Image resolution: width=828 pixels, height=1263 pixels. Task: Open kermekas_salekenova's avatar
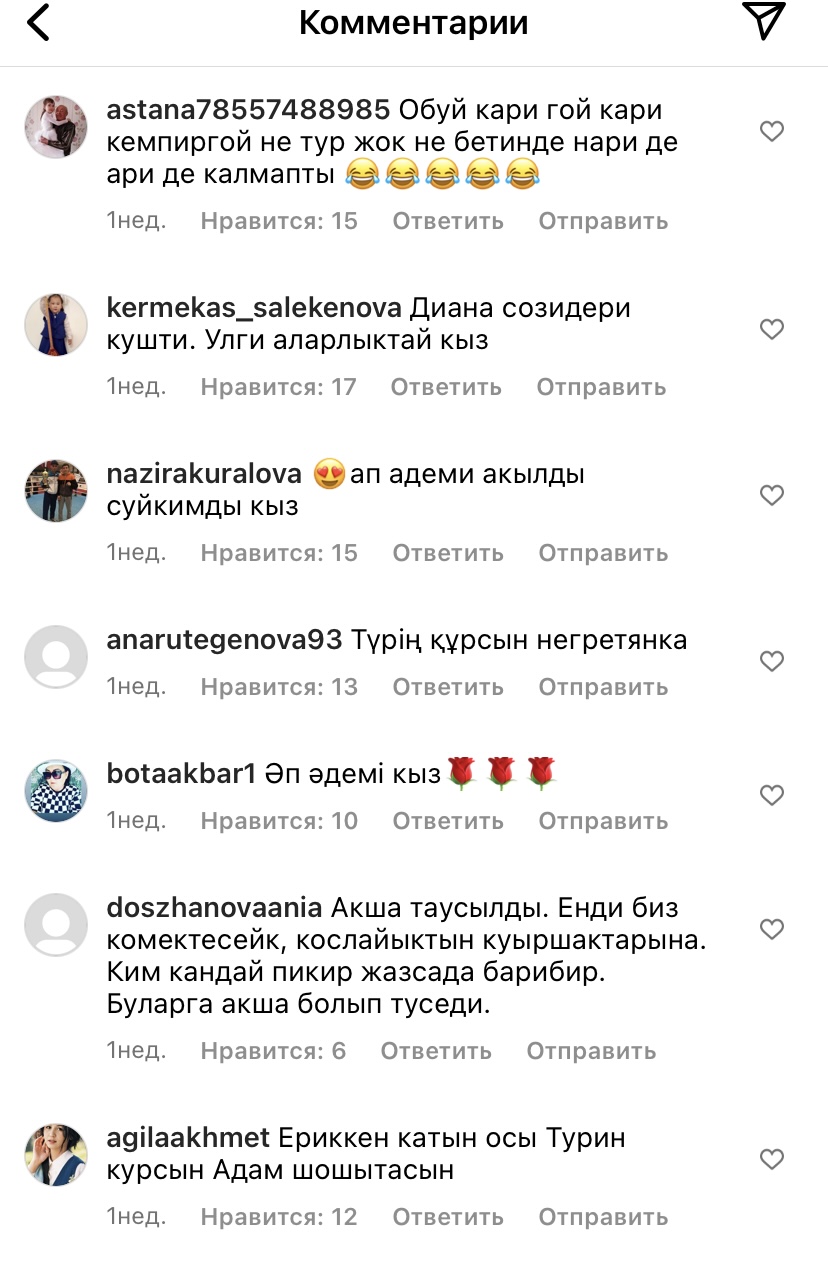[x=56, y=325]
